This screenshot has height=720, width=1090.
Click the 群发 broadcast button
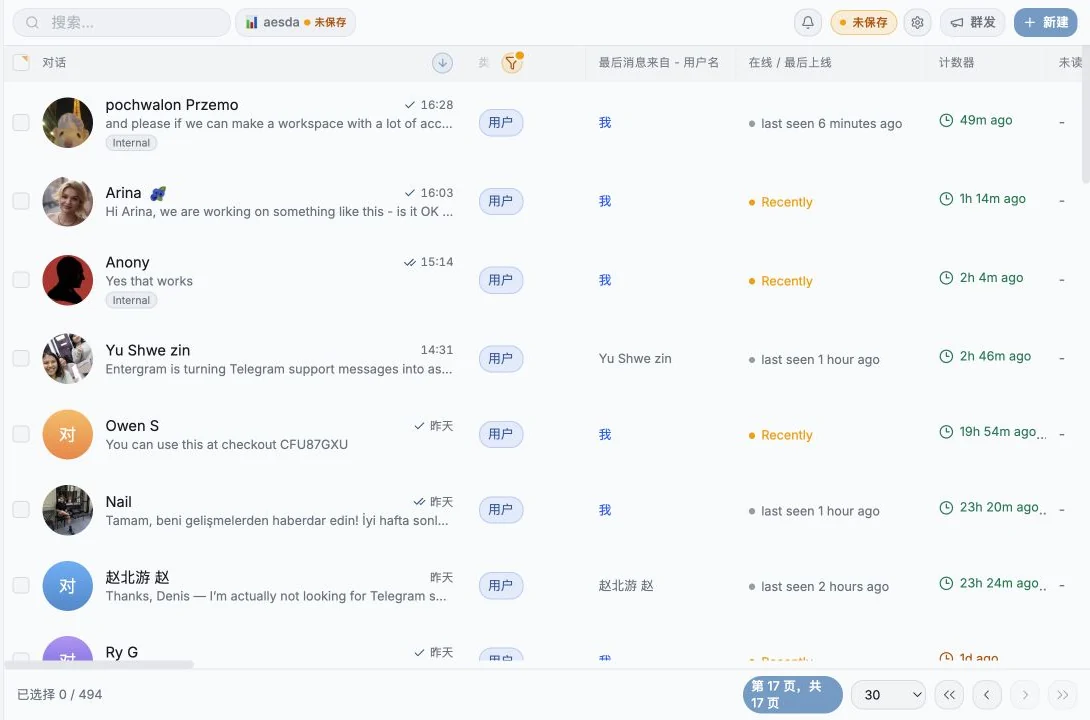point(973,22)
